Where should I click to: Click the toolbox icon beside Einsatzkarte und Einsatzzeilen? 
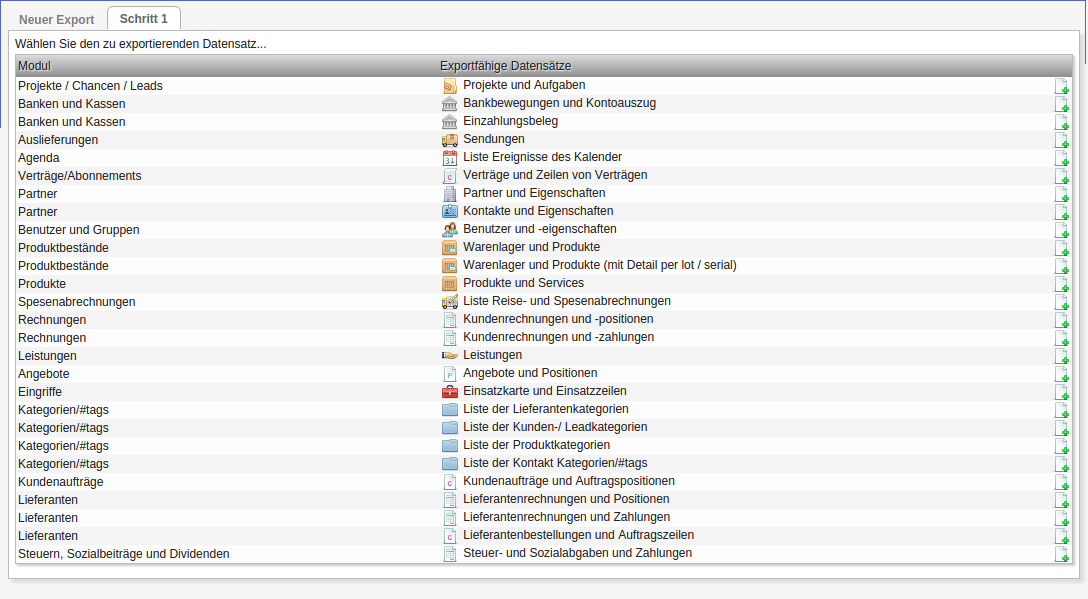[450, 392]
